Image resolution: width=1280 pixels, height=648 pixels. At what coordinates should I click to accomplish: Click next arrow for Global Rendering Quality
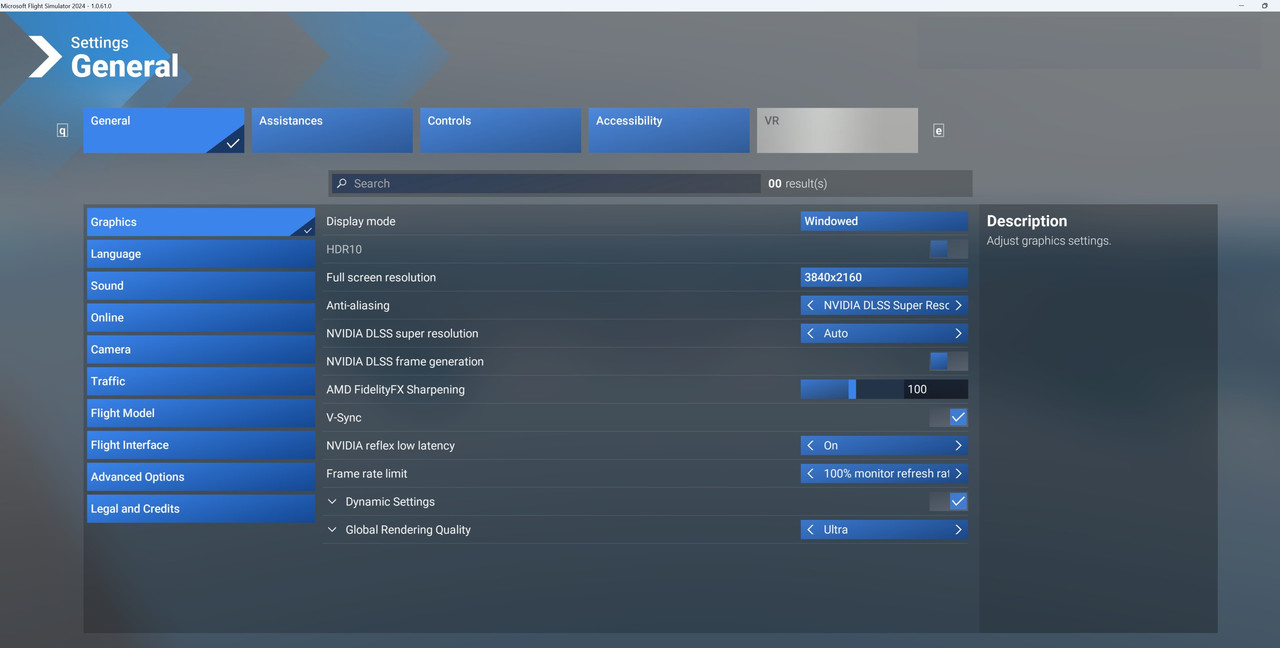click(x=958, y=529)
